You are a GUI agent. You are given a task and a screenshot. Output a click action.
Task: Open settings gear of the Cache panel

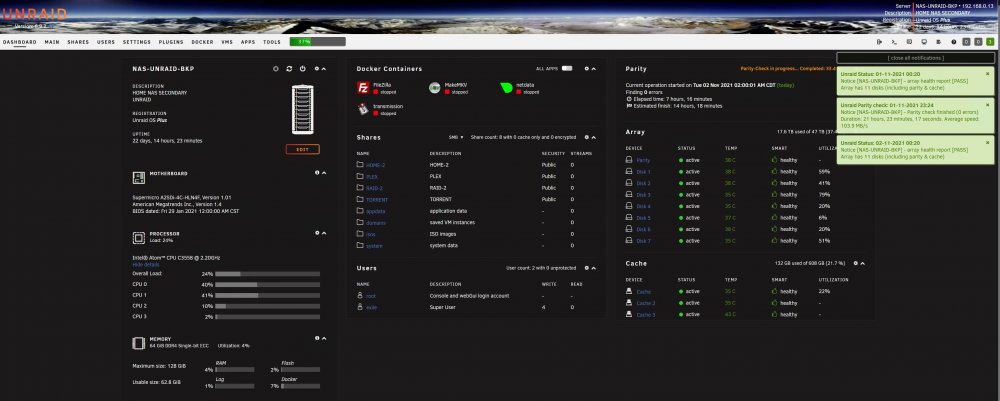click(856, 263)
